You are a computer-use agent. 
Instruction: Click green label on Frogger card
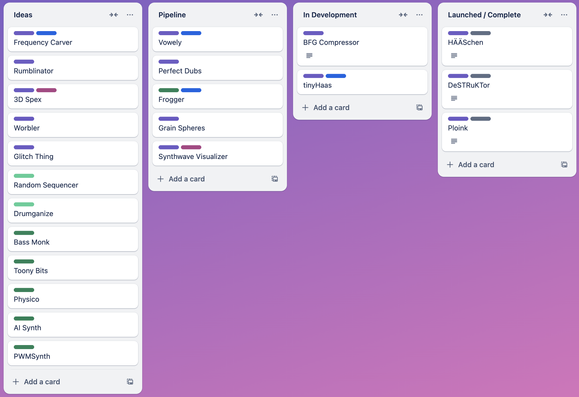(x=169, y=90)
